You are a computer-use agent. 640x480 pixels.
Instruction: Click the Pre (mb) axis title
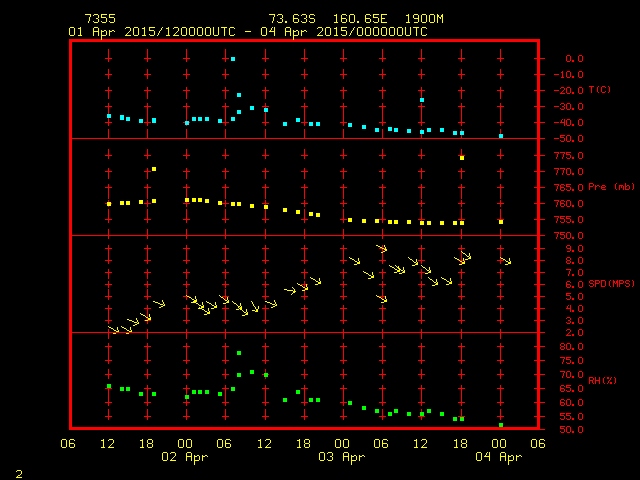[x=611, y=187]
